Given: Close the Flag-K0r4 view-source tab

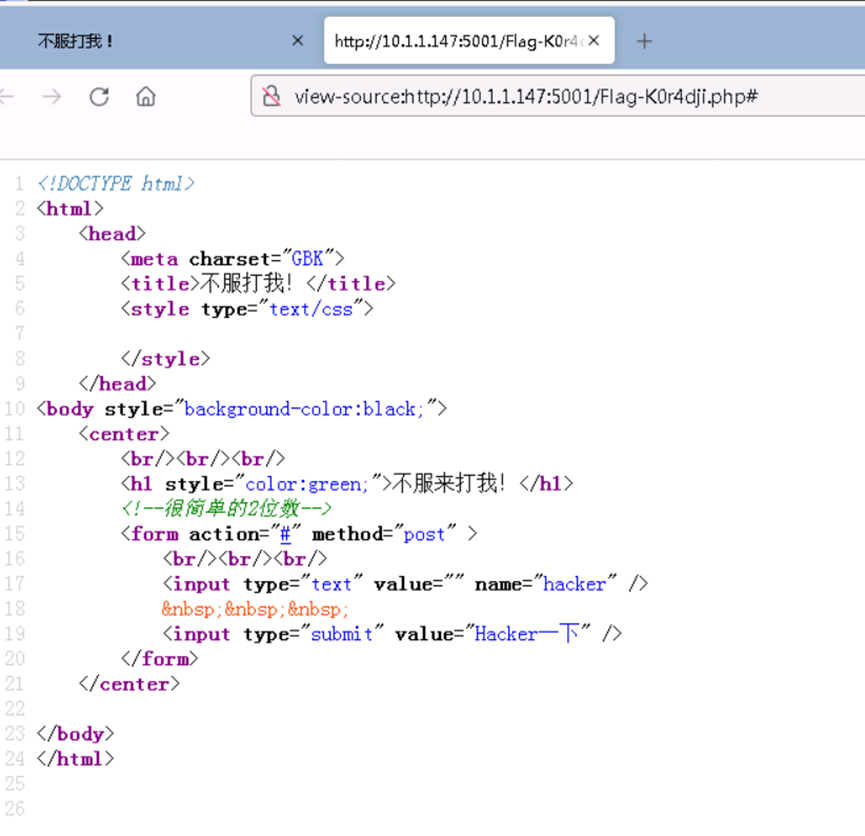Looking at the screenshot, I should [594, 40].
